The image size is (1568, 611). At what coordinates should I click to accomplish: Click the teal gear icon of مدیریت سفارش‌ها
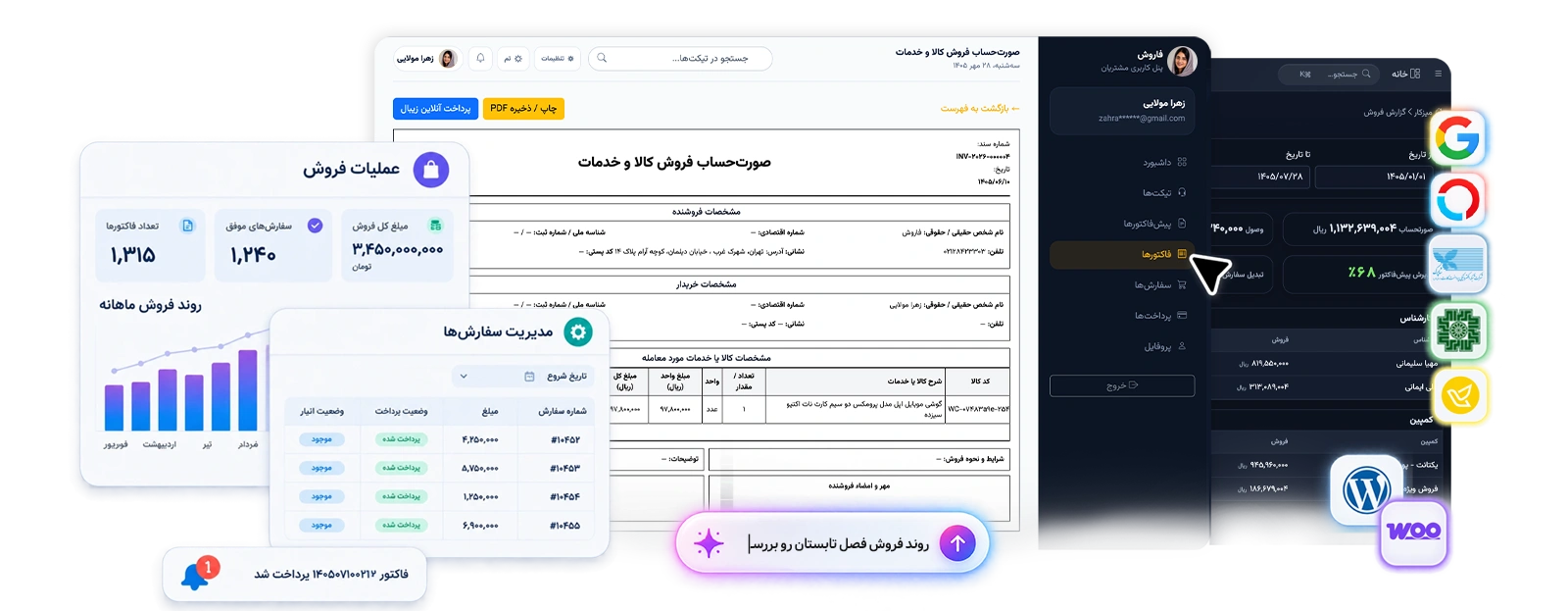click(x=578, y=332)
